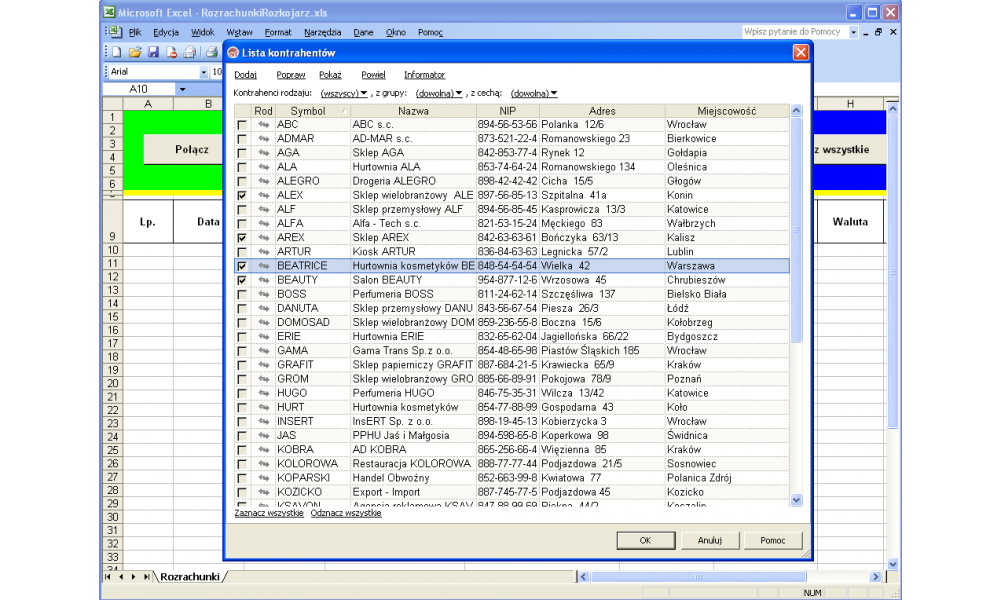Viewport: 1000px width, 600px height.
Task: Check the AGA contractor checkbox
Action: [x=242, y=153]
